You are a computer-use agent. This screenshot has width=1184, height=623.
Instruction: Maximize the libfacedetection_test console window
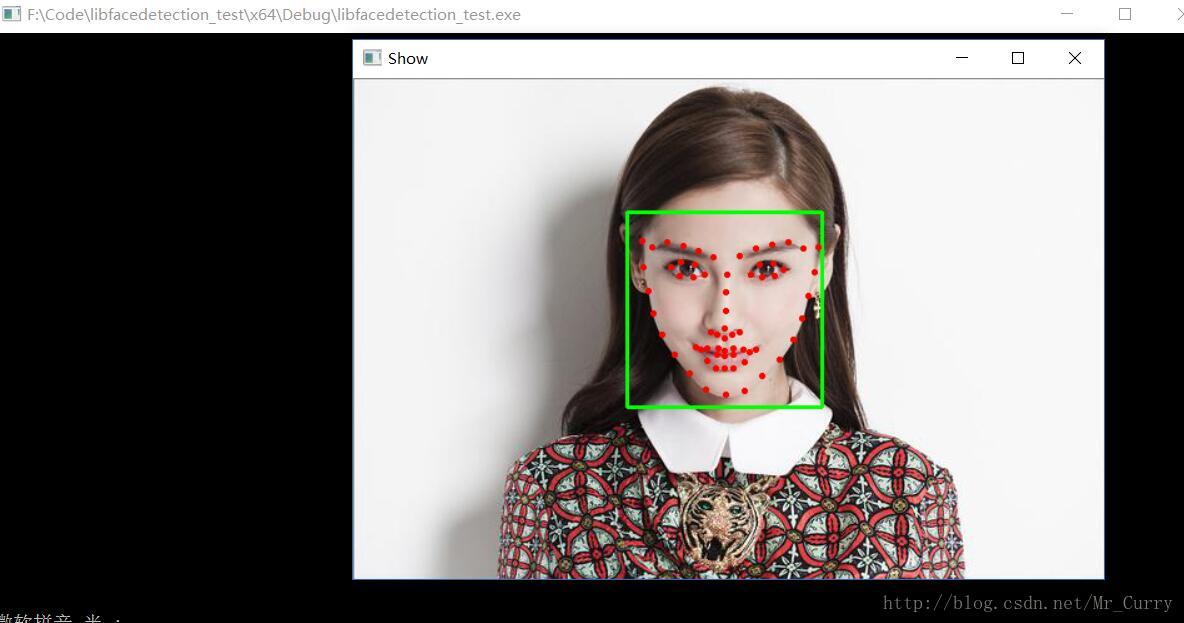(x=1125, y=14)
